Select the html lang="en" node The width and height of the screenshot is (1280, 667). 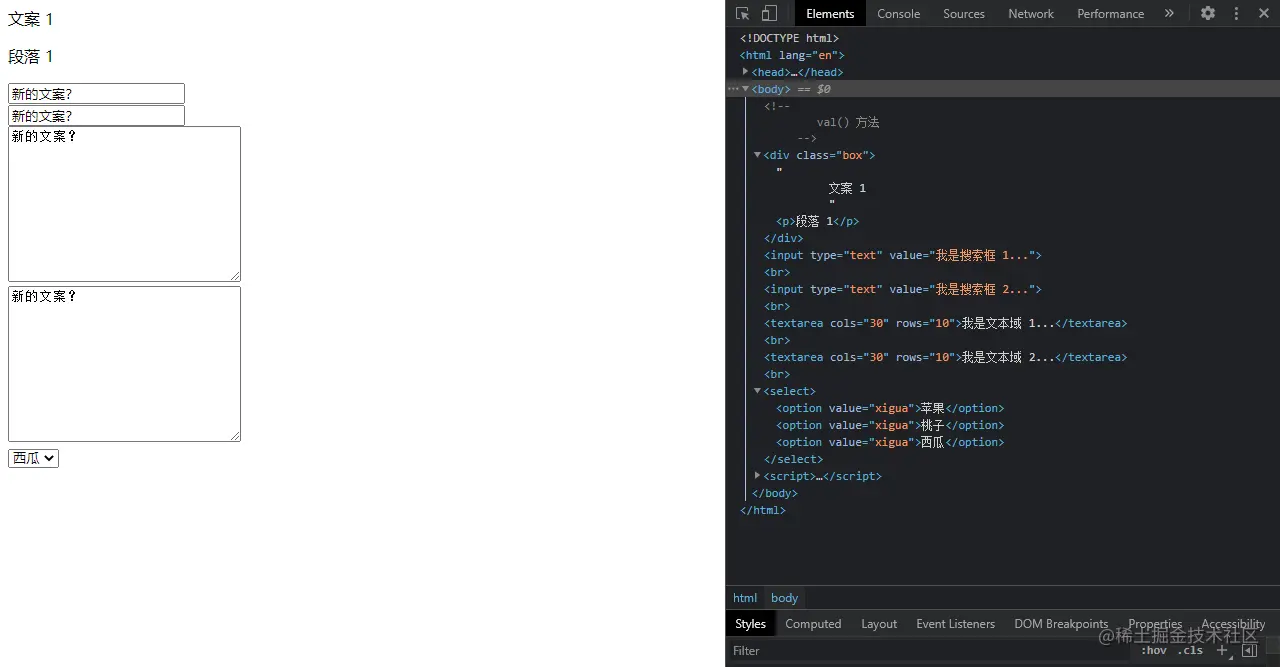792,55
